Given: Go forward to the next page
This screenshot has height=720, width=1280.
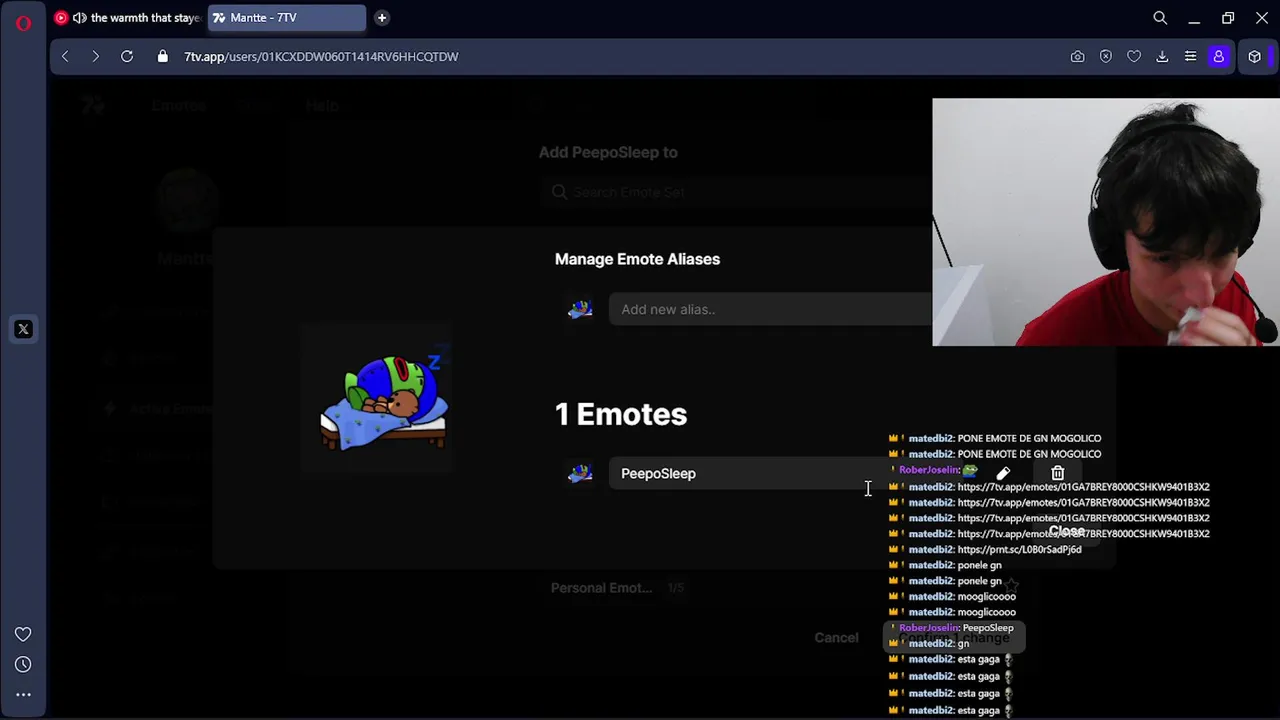Looking at the screenshot, I should pyautogui.click(x=95, y=57).
